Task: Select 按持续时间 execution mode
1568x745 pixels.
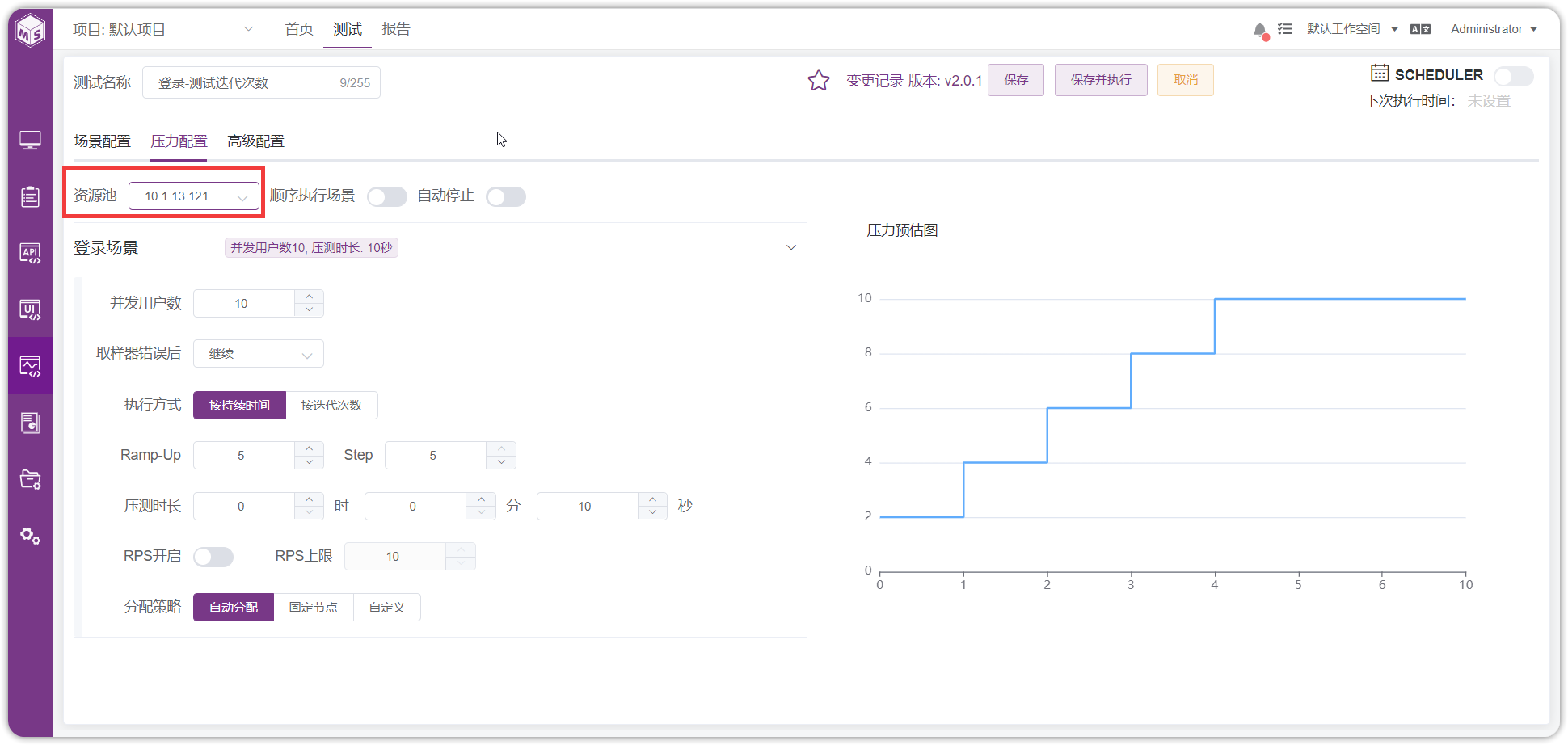Action: pos(239,405)
